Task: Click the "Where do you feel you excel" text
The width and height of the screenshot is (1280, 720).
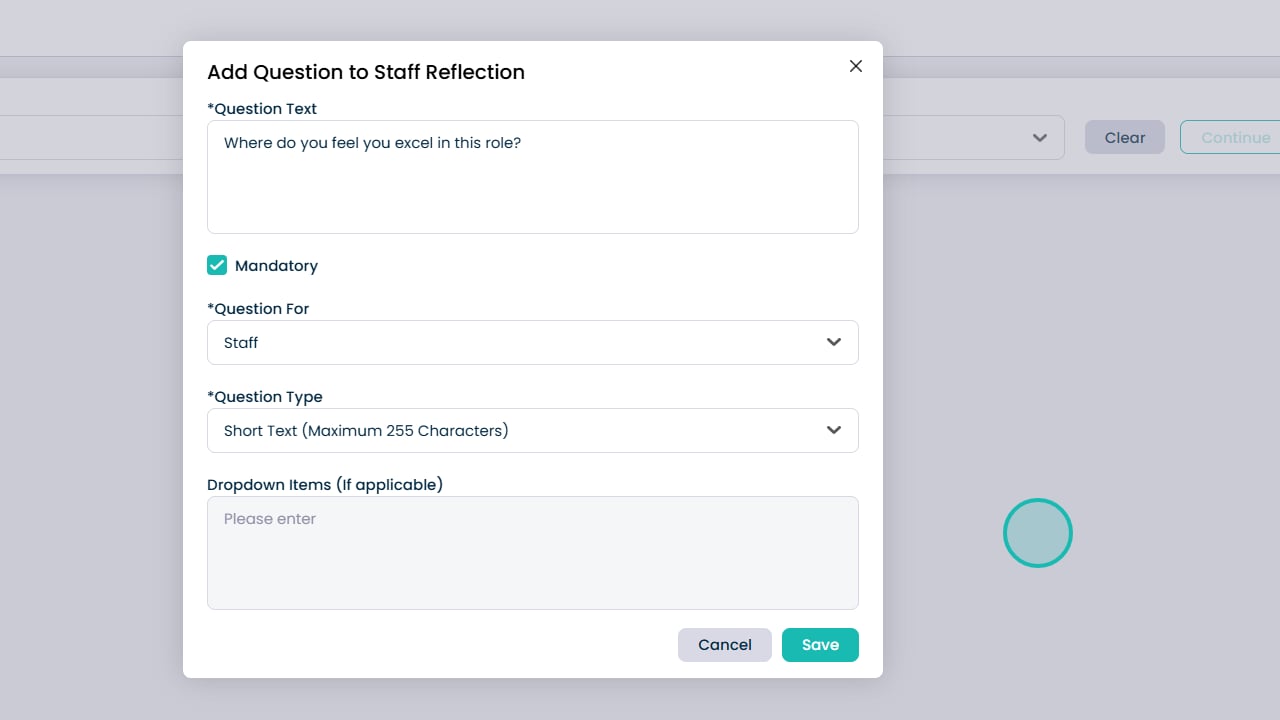Action: coord(372,143)
